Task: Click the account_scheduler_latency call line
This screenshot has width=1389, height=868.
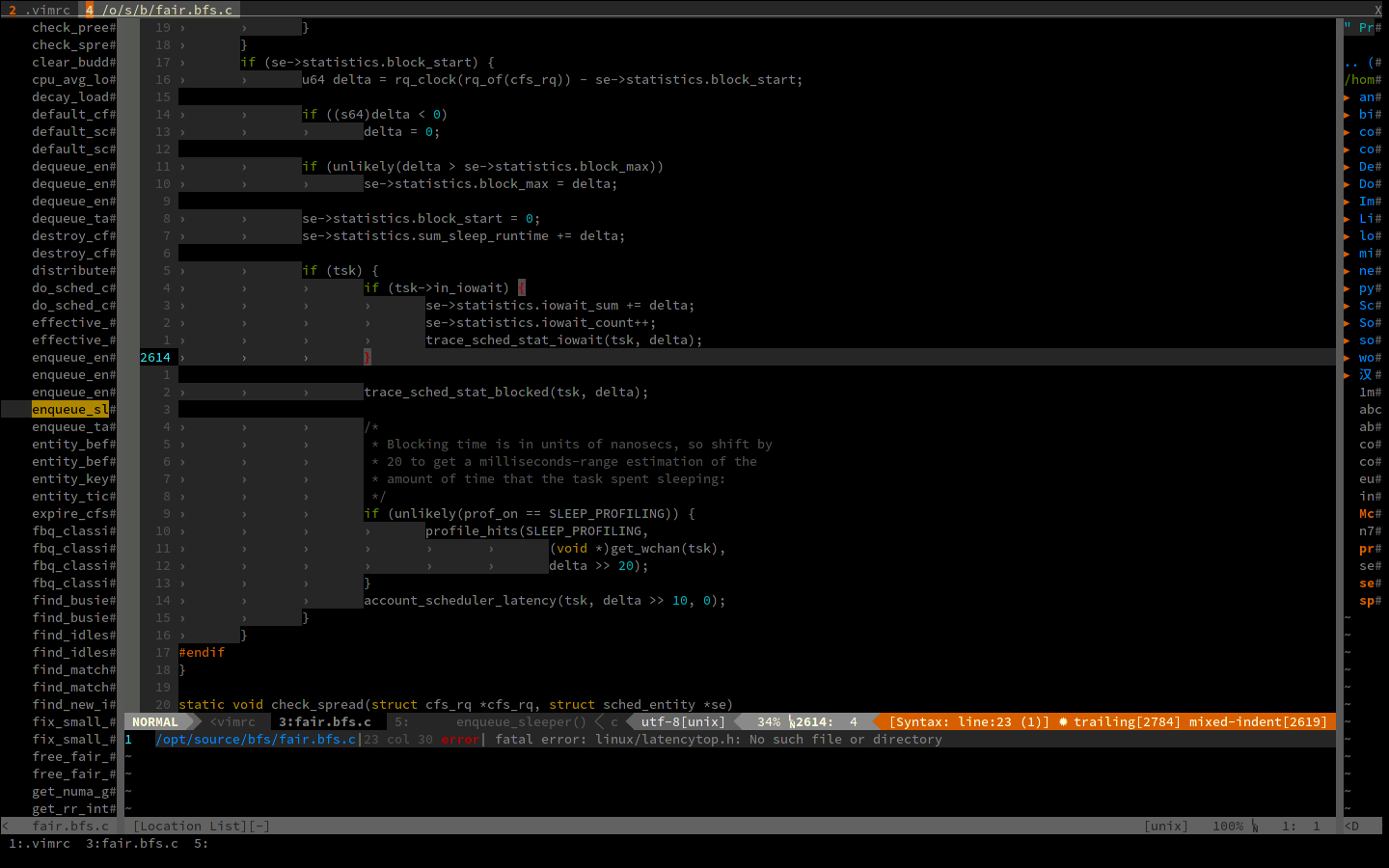Action: 545,601
